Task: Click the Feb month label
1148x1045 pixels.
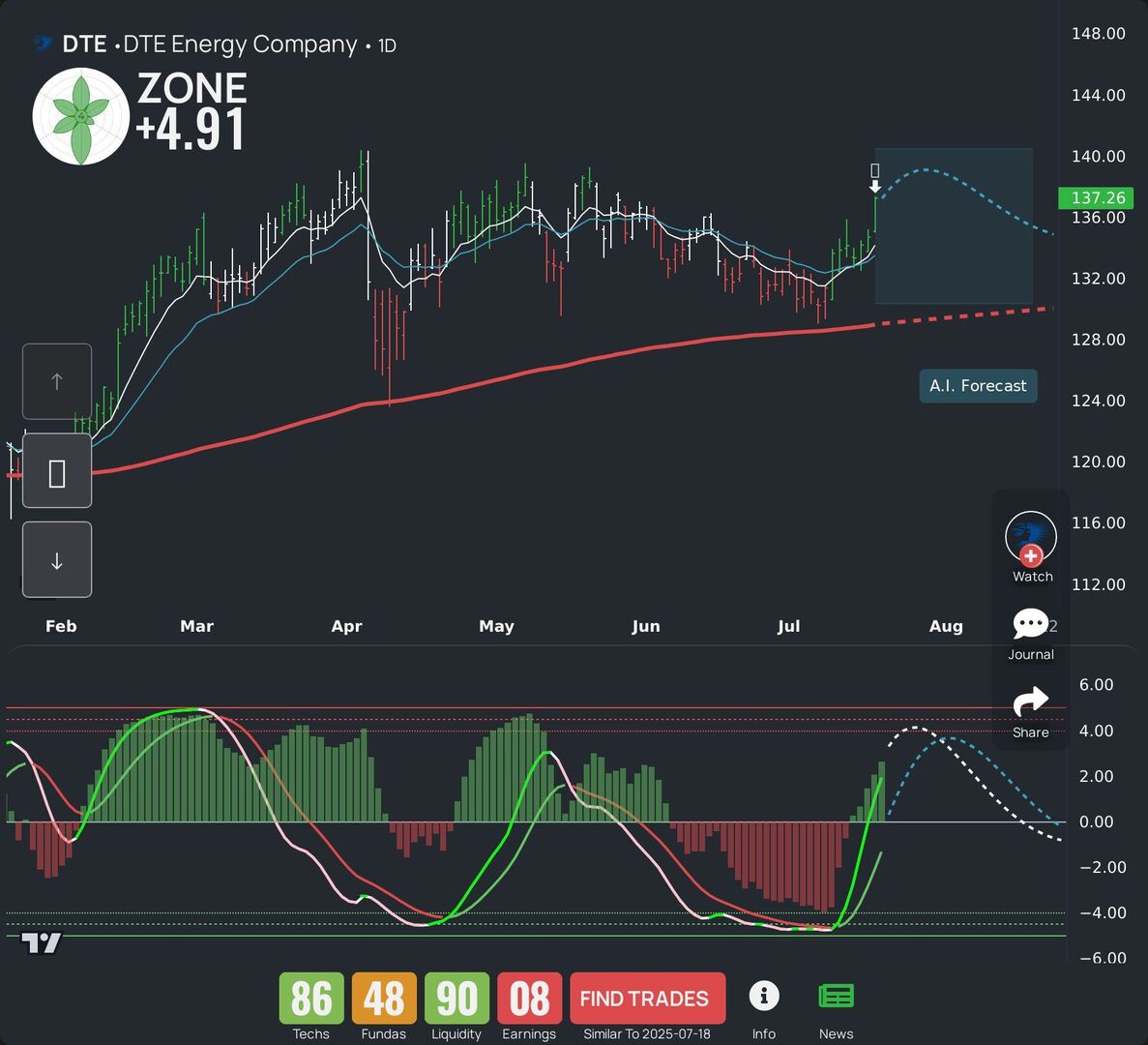Action: [61, 626]
